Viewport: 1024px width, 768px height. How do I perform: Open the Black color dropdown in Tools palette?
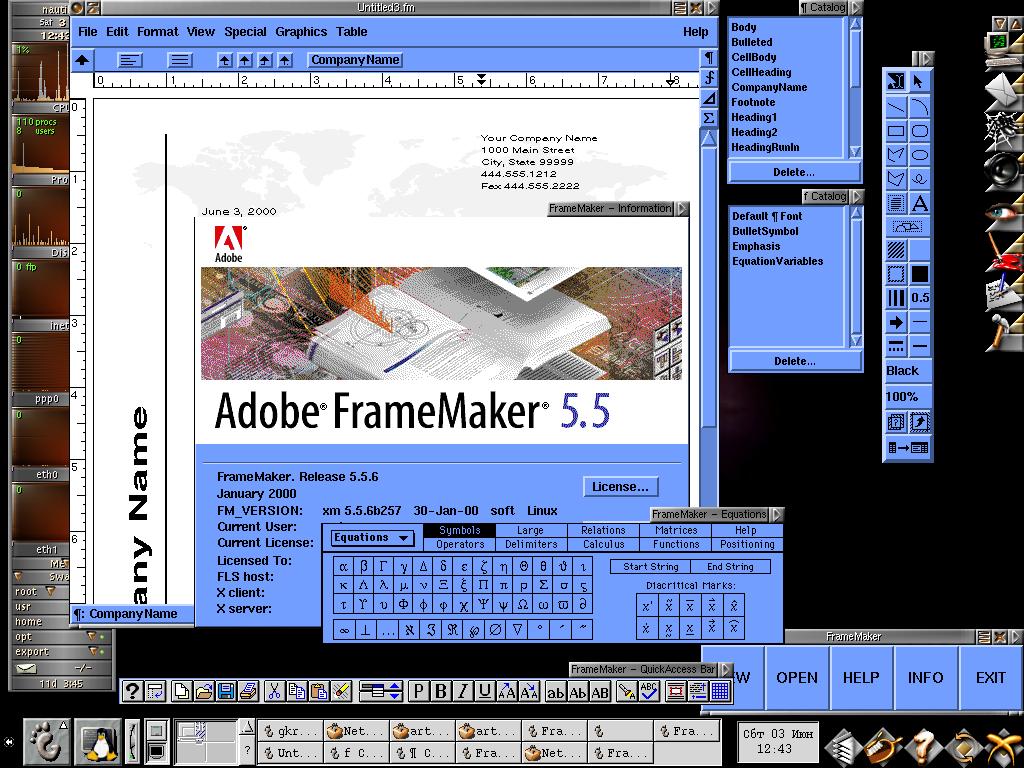[908, 371]
